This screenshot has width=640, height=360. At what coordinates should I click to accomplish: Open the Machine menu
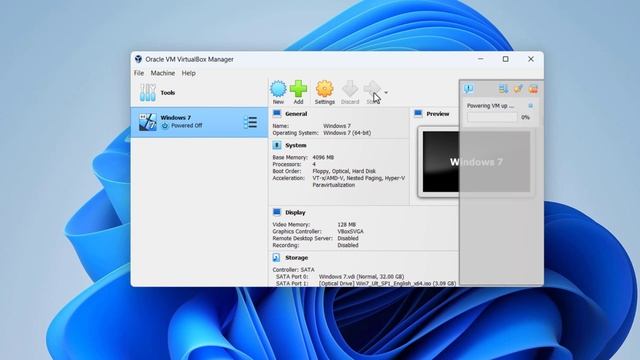[163, 73]
